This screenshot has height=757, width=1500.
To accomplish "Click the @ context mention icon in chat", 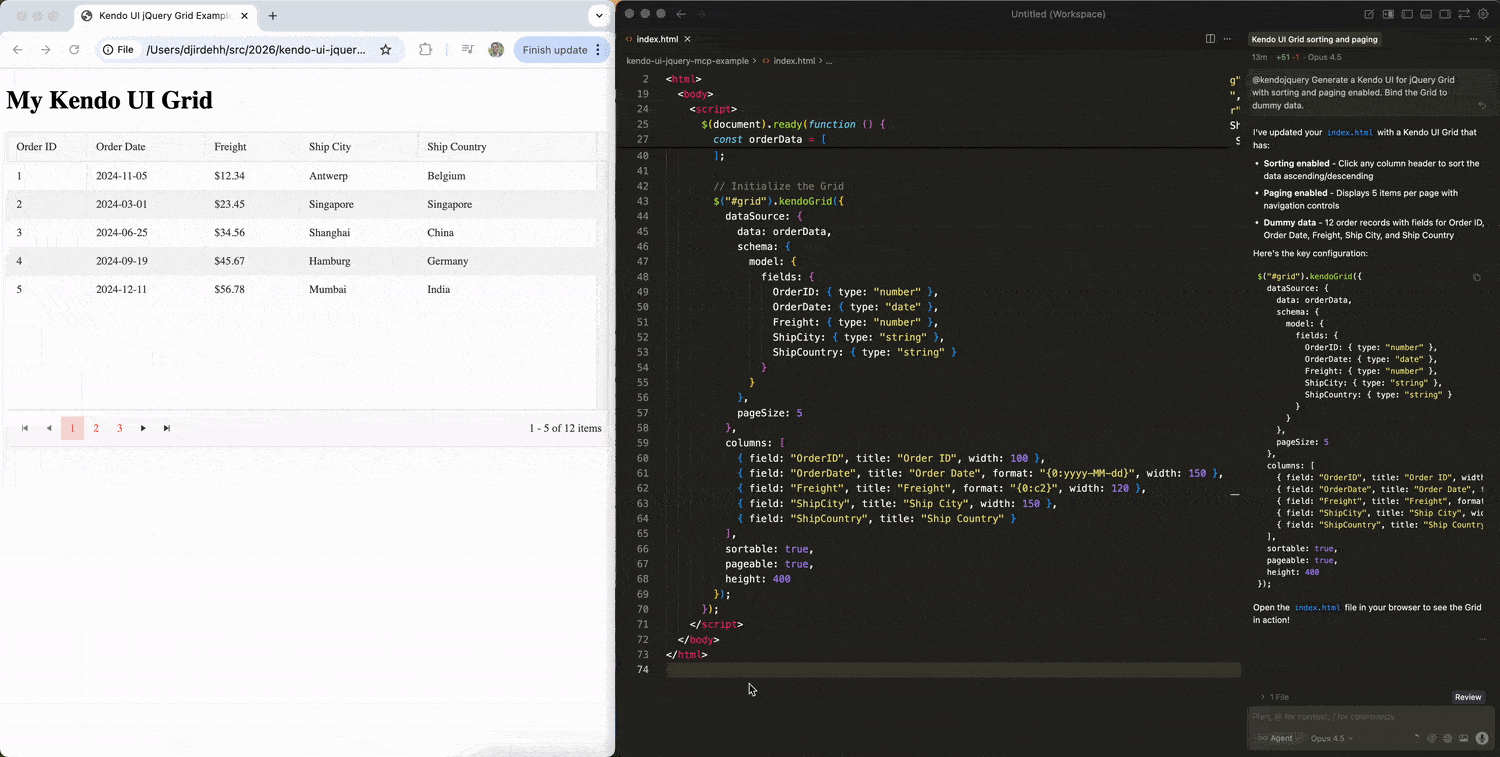I will (1431, 738).
